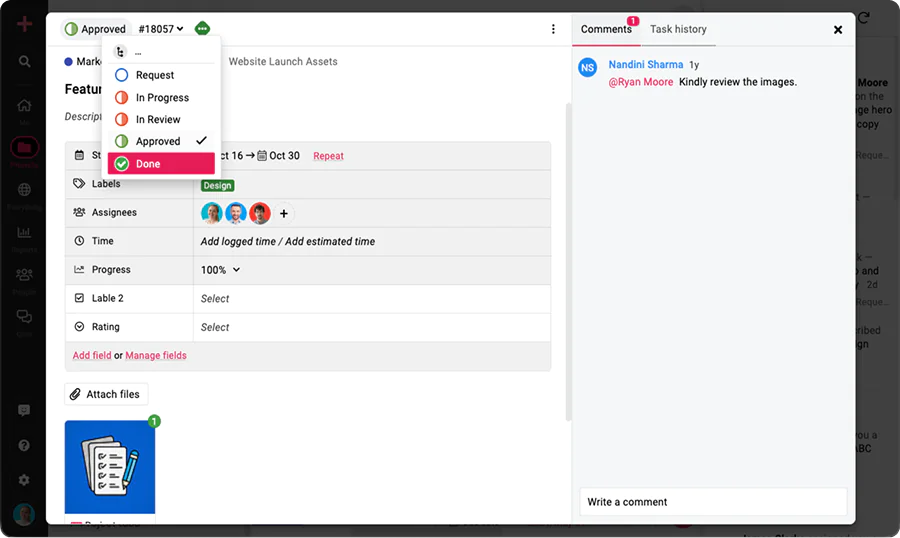Viewport: 900px width, 538px height.
Task: Click NS avatar of commenter
Action: [587, 68]
